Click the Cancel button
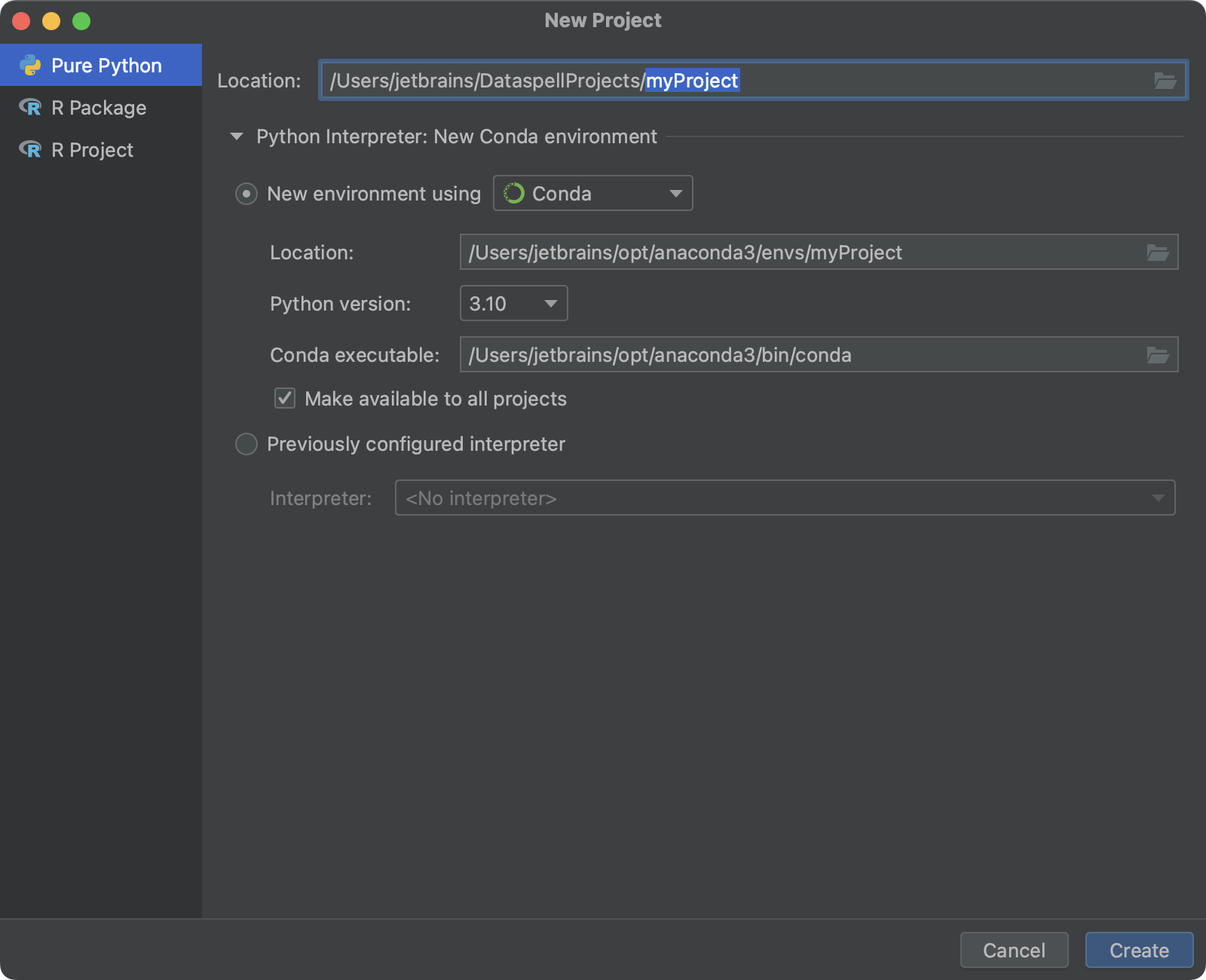The image size is (1206, 980). (x=1014, y=950)
